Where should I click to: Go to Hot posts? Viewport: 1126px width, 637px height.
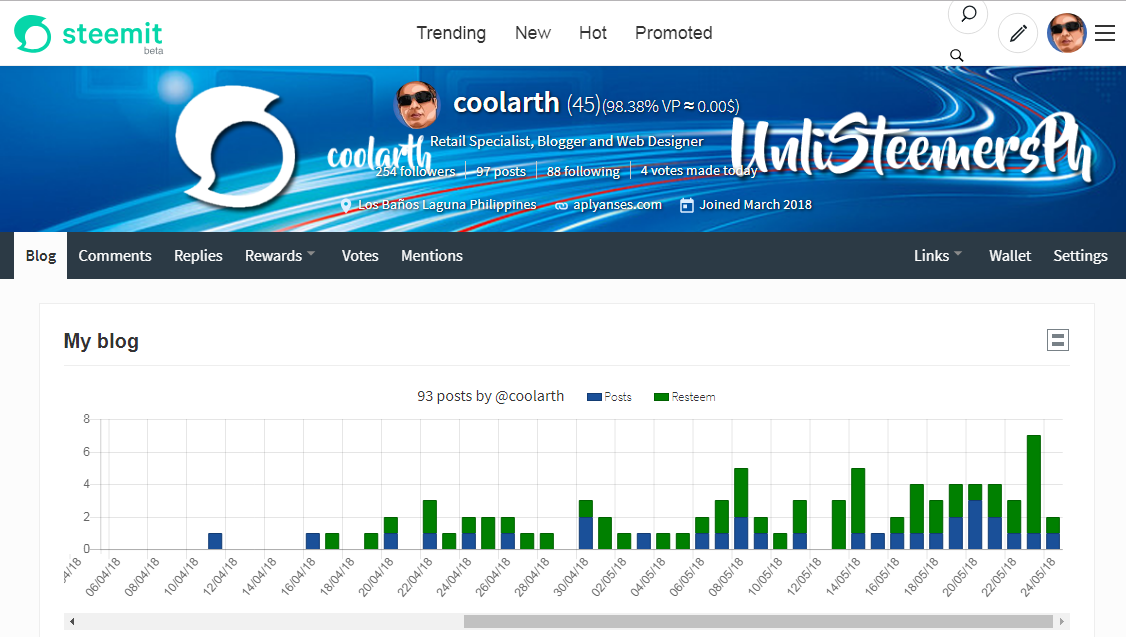[x=593, y=33]
